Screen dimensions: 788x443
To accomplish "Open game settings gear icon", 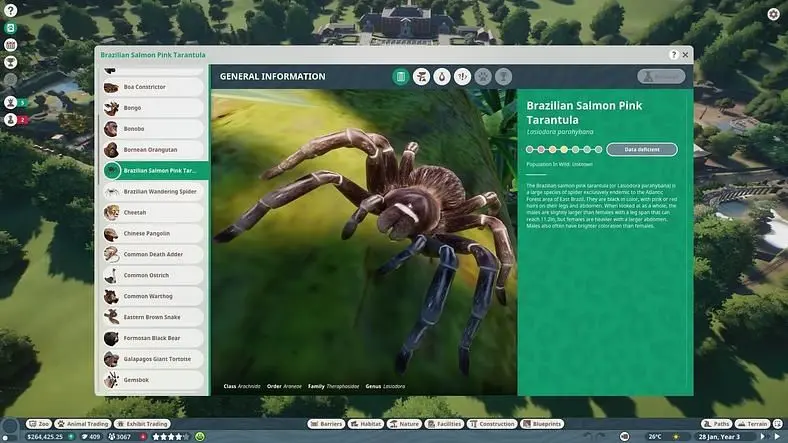I will [x=773, y=14].
